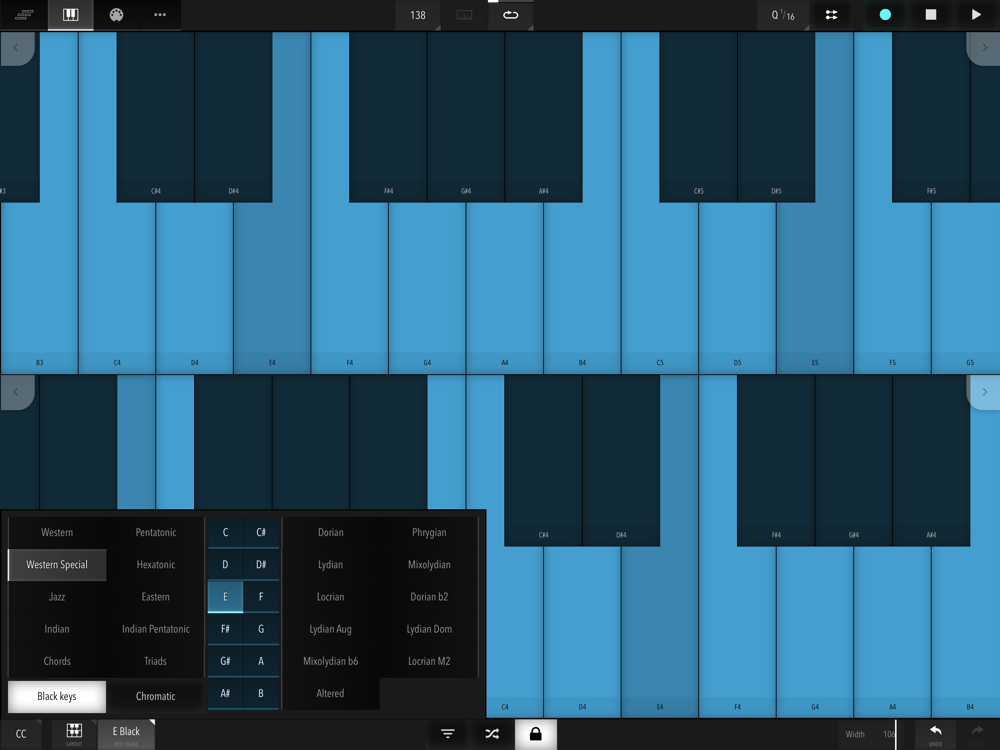The width and height of the screenshot is (1000, 750).
Task: Select the Hexatonic scale category
Action: [156, 564]
